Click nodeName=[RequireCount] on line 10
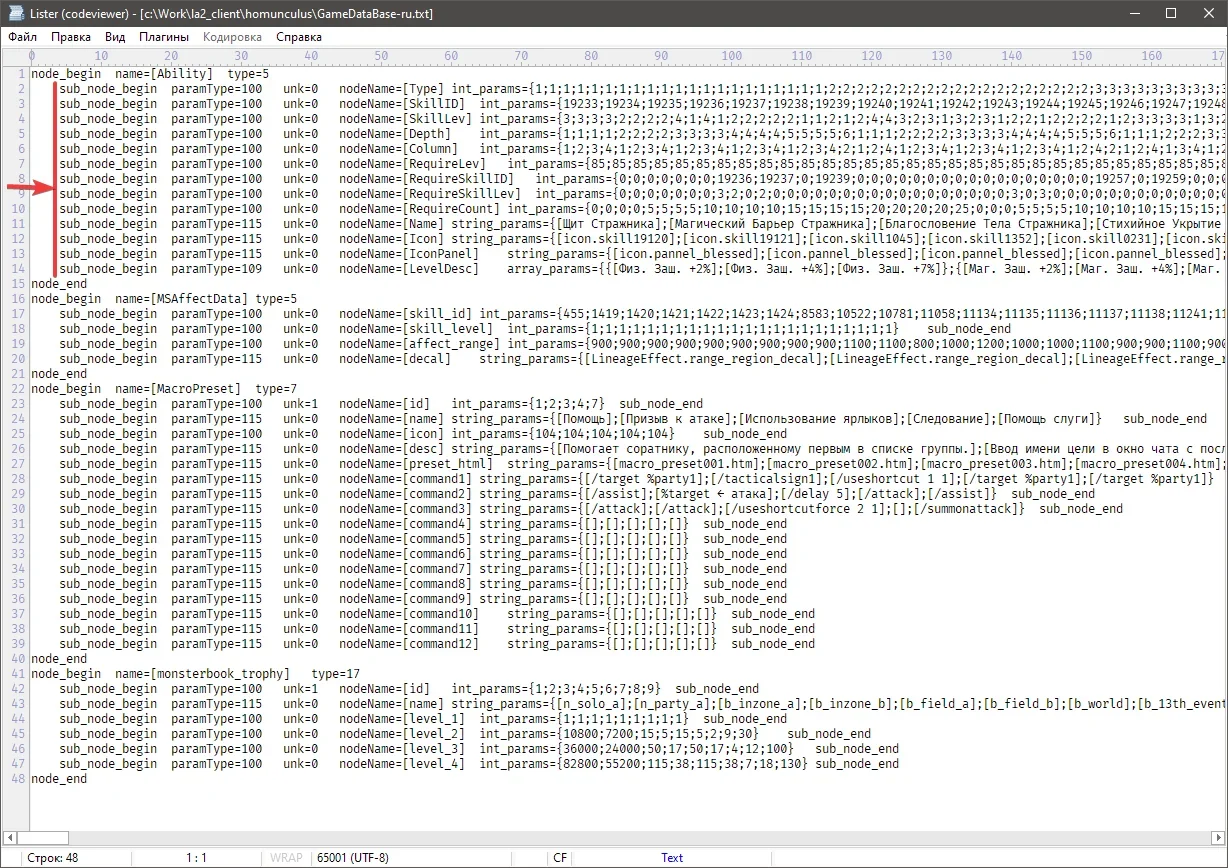Viewport: 1228px width, 868px height. coord(420,209)
